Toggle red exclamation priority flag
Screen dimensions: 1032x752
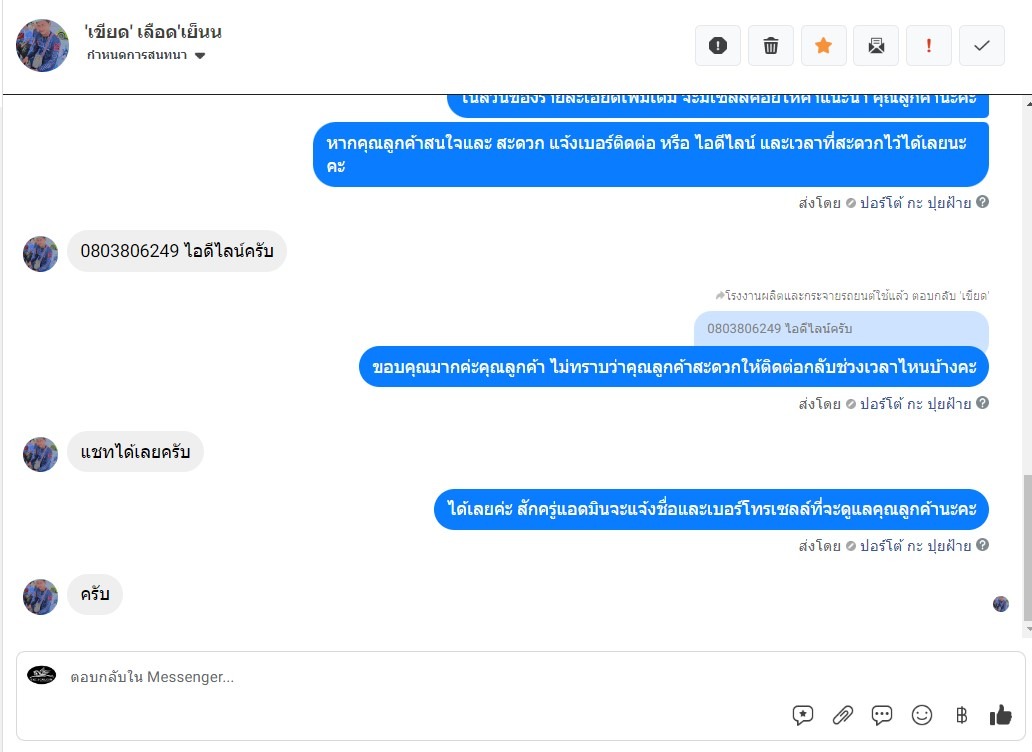click(929, 45)
